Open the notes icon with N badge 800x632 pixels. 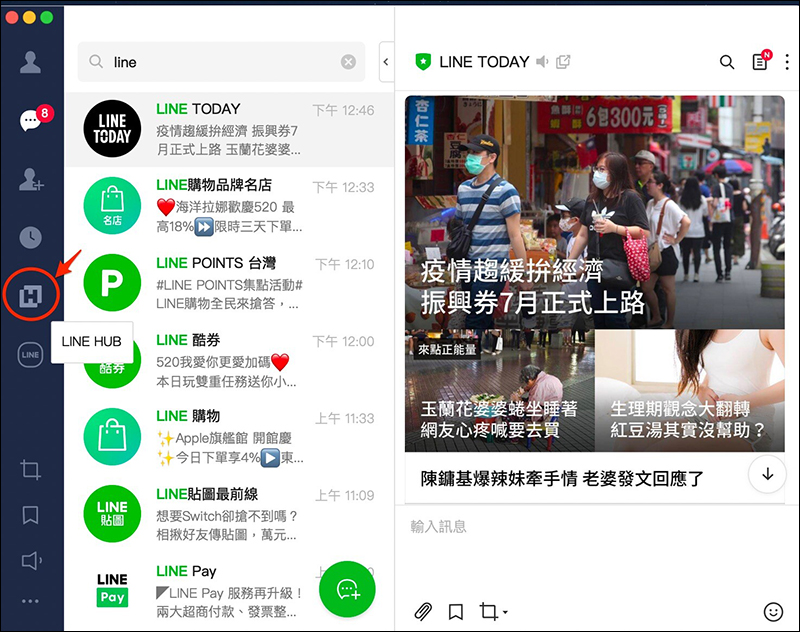click(761, 61)
